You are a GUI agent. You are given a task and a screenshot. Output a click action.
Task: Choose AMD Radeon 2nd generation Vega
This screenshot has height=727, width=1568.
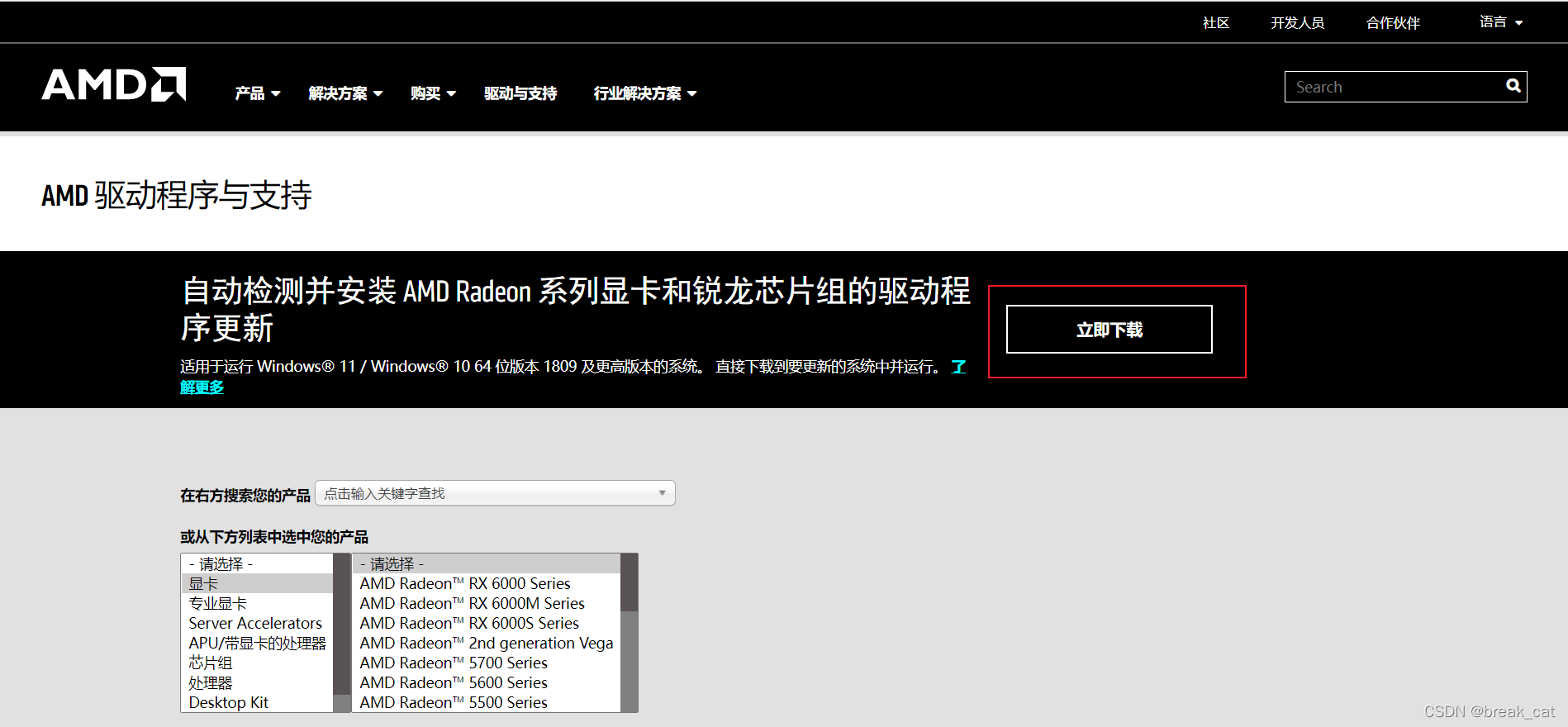(x=487, y=643)
